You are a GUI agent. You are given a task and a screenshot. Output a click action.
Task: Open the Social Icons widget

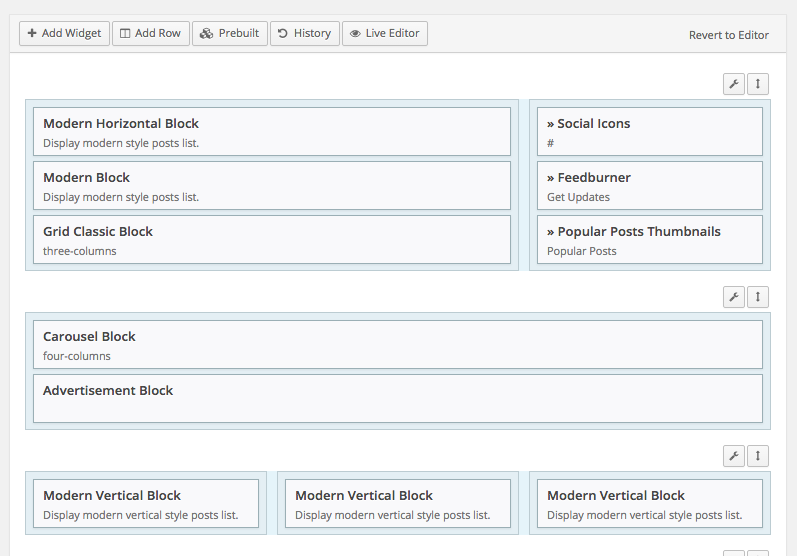(650, 132)
